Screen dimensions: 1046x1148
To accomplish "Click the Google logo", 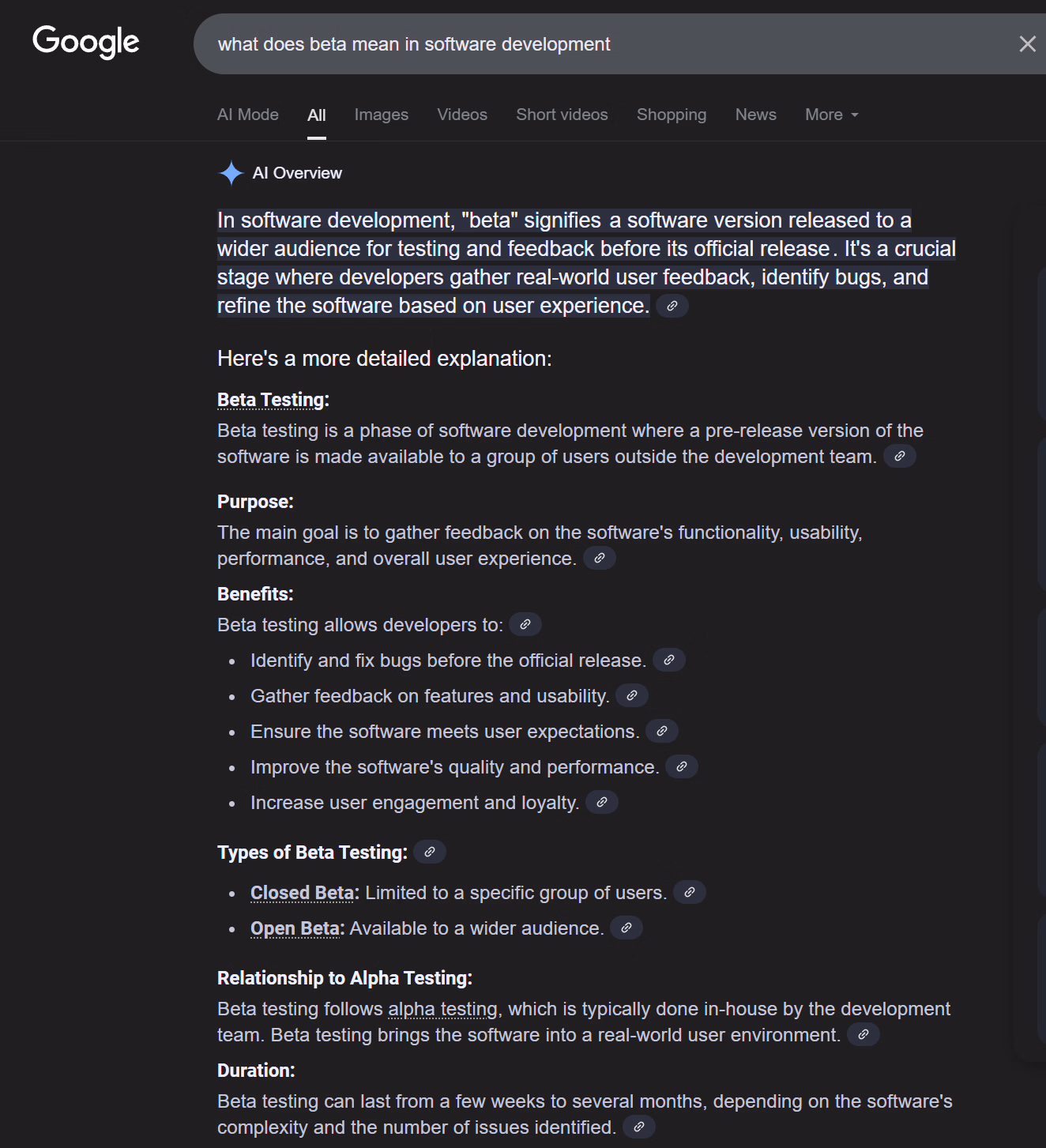I will click(x=85, y=42).
